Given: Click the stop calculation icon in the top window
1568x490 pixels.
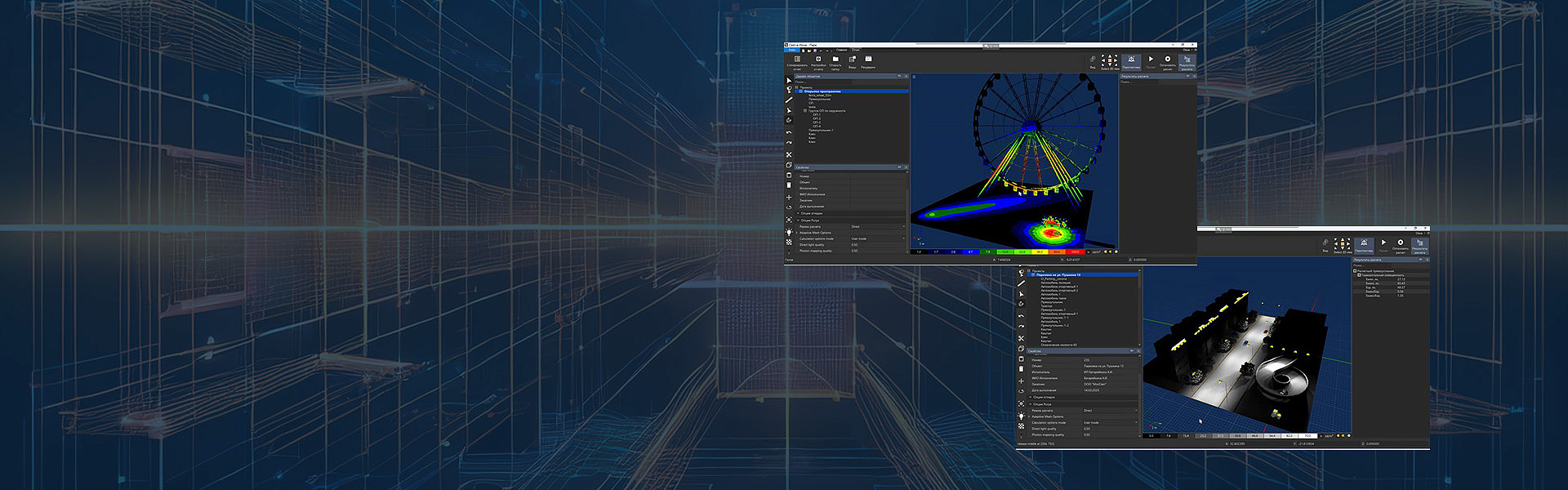Looking at the screenshot, I should coord(1167,60).
